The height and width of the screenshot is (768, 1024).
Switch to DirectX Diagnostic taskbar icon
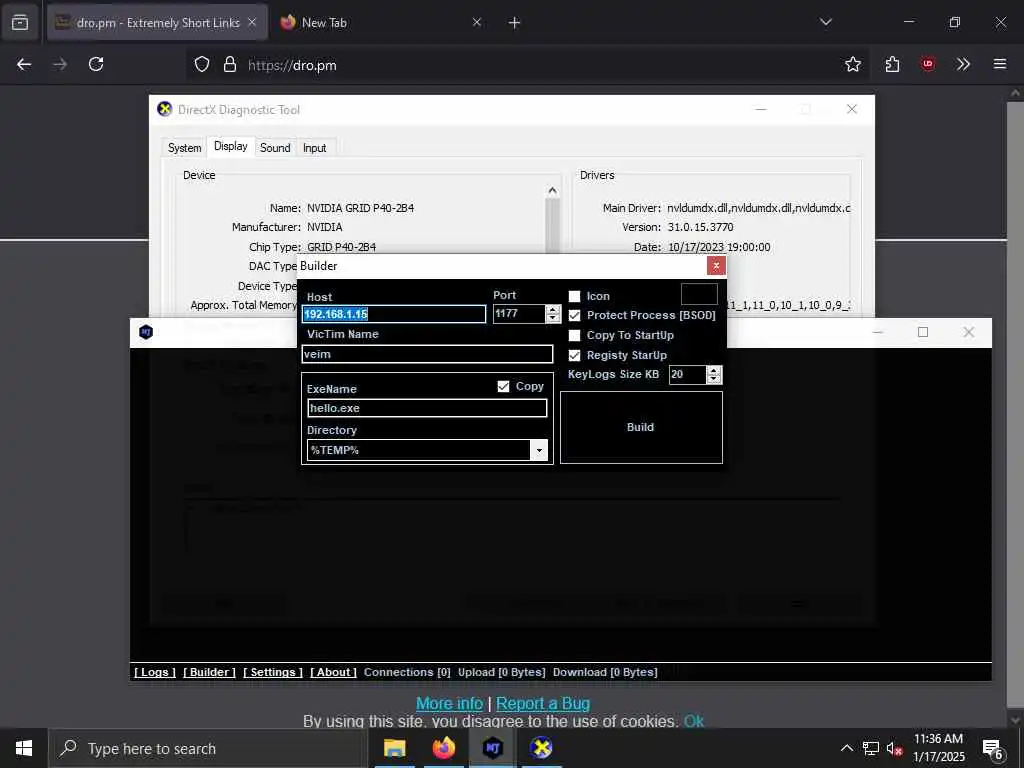[541, 748]
